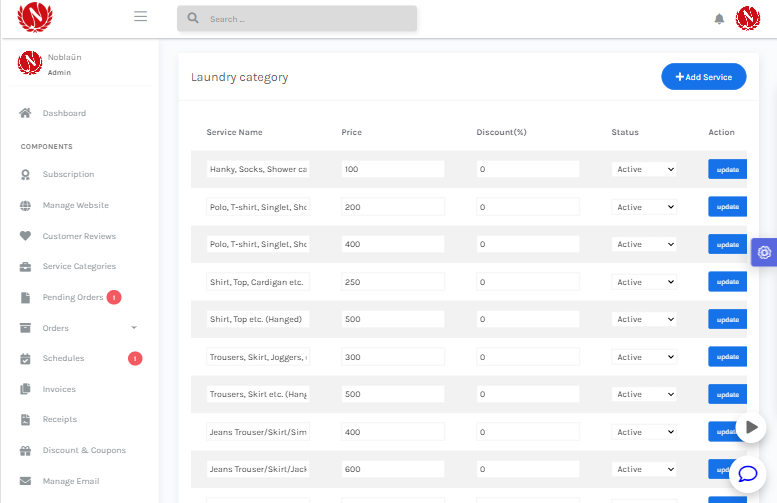Viewport: 777px width, 503px height.
Task: Open Status dropdown for the 250 price row
Action: pos(644,282)
